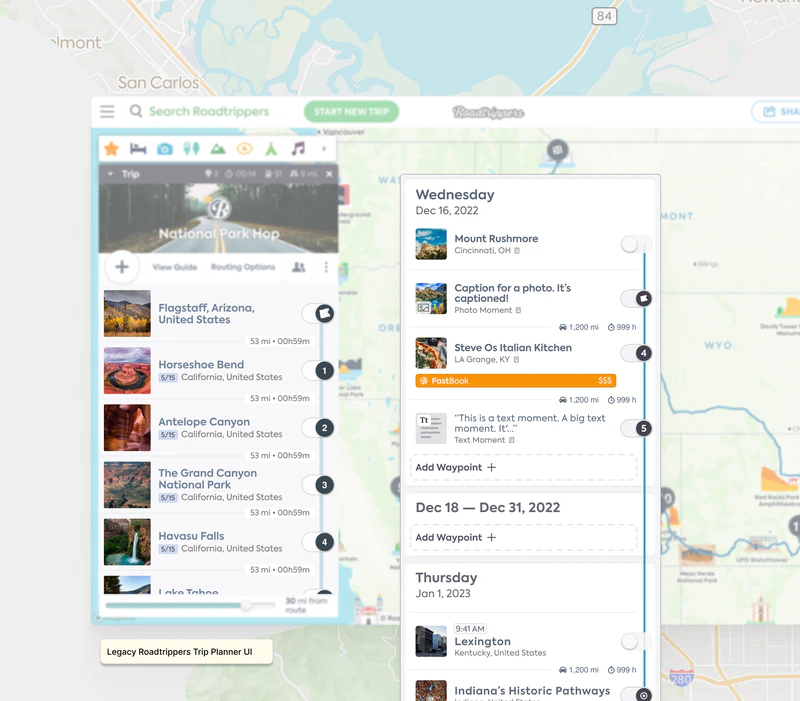Click the note icon beside Cincinnati, OH

(517, 251)
